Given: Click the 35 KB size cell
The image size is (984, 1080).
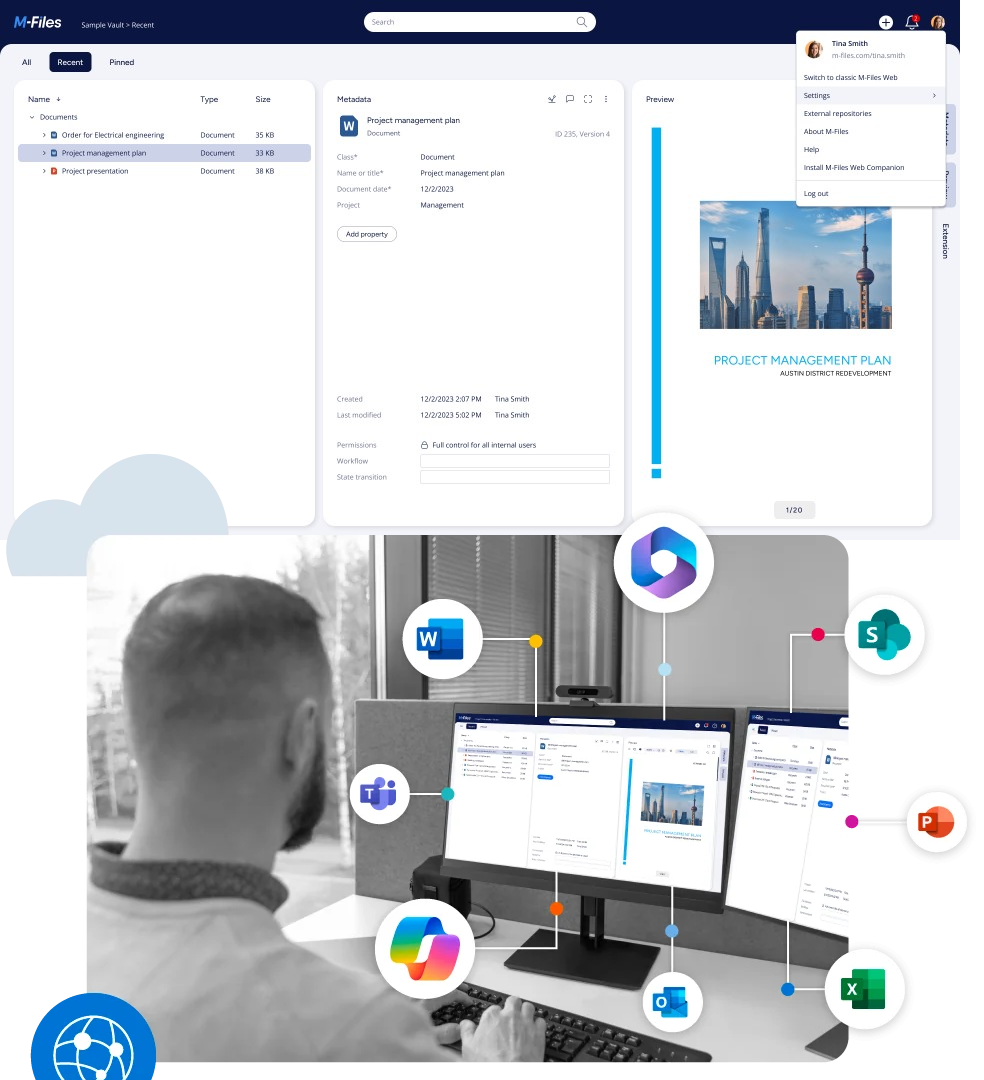Looking at the screenshot, I should click(x=265, y=135).
